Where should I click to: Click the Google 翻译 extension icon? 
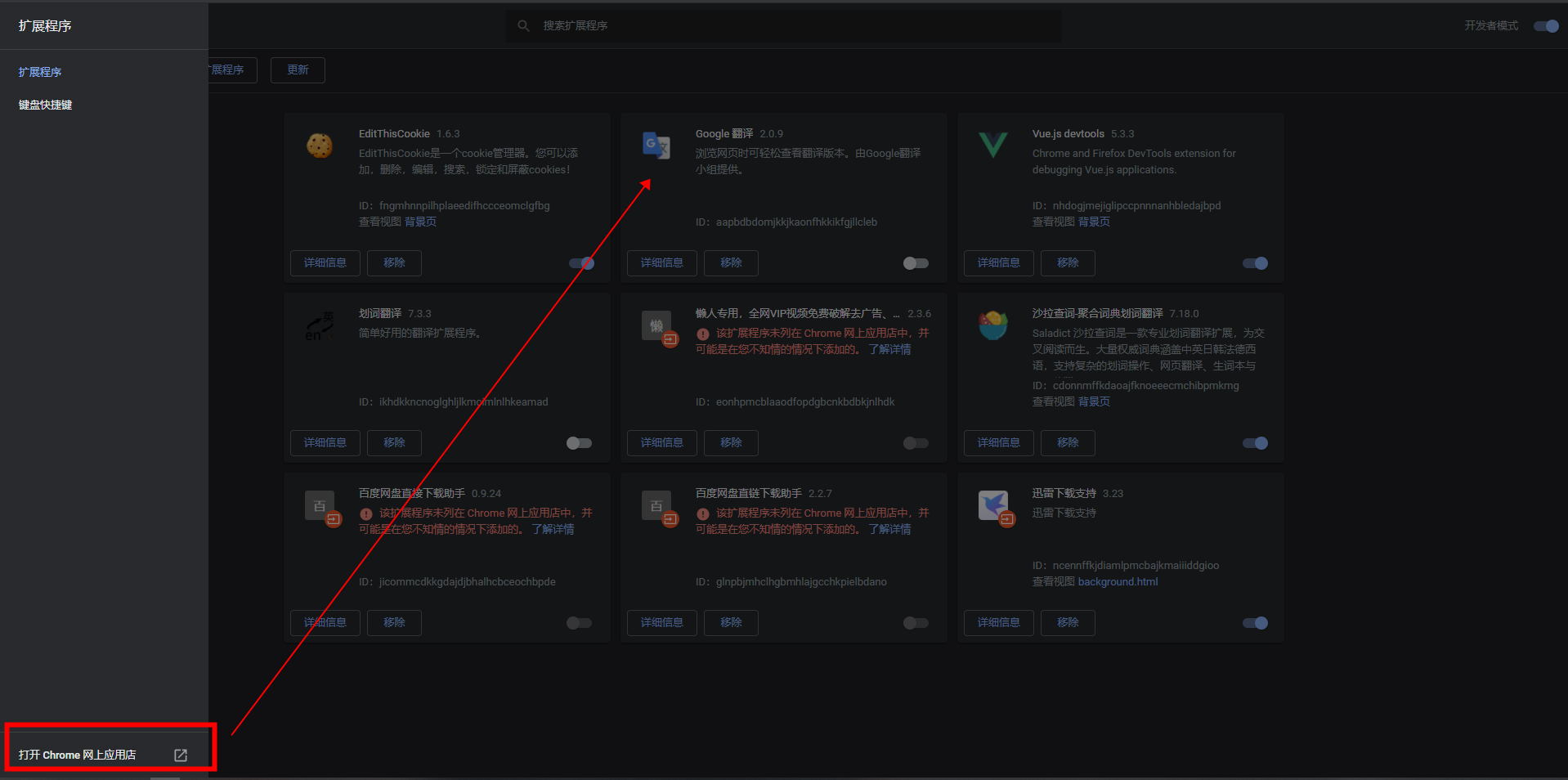click(x=655, y=146)
